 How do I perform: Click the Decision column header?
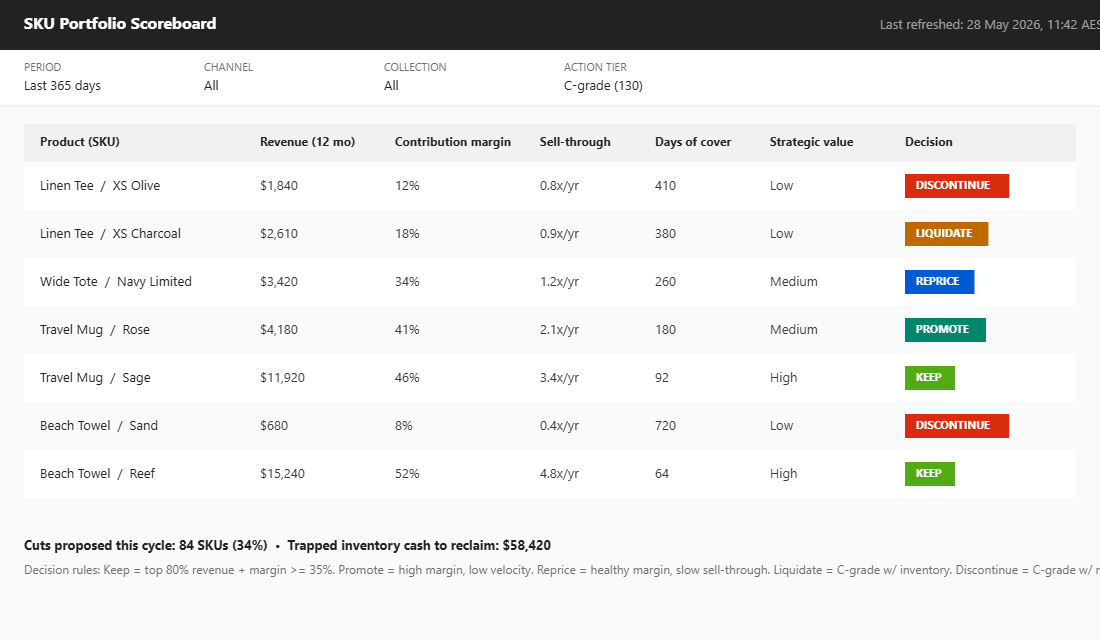(928, 142)
